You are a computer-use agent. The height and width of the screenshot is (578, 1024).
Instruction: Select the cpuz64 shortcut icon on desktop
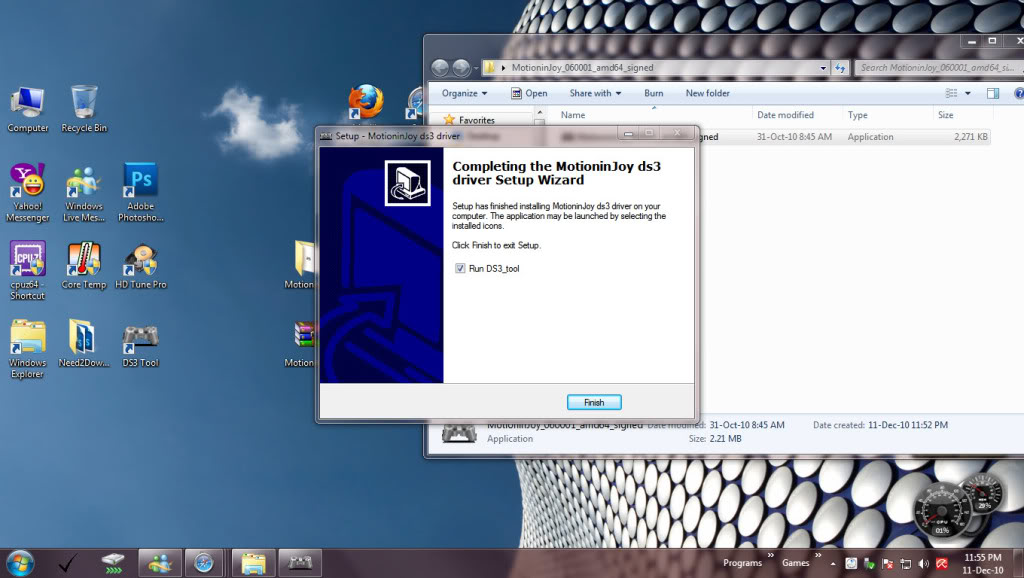click(27, 270)
